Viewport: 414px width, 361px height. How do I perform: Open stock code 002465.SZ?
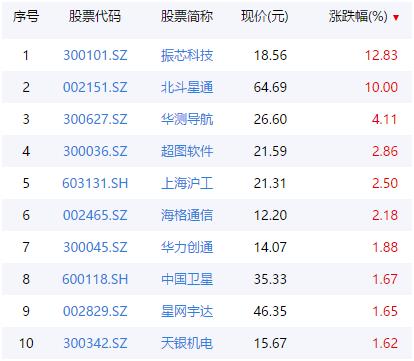click(x=95, y=215)
